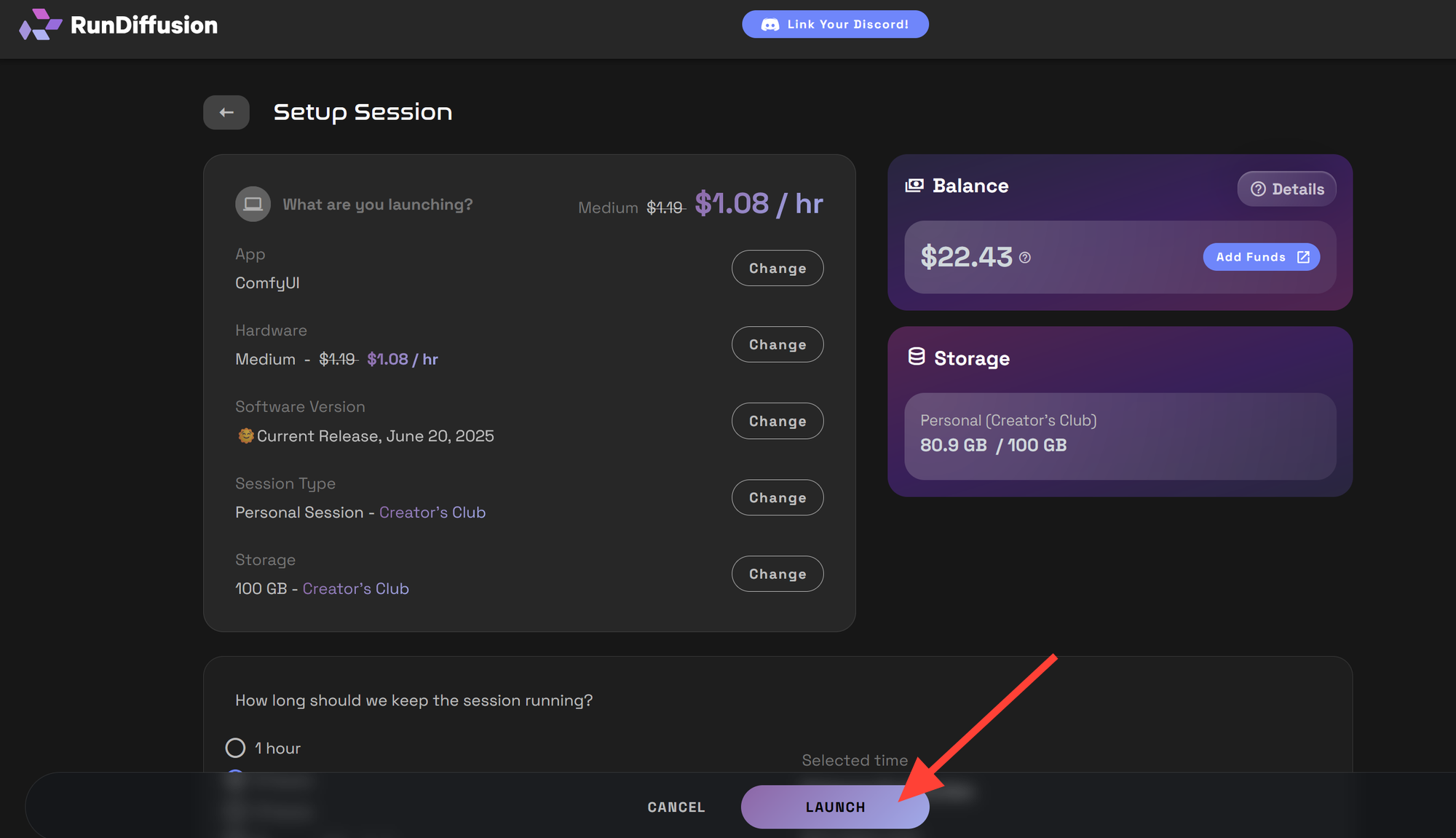
Task: Click the Personal storage usage card
Action: tap(1120, 436)
